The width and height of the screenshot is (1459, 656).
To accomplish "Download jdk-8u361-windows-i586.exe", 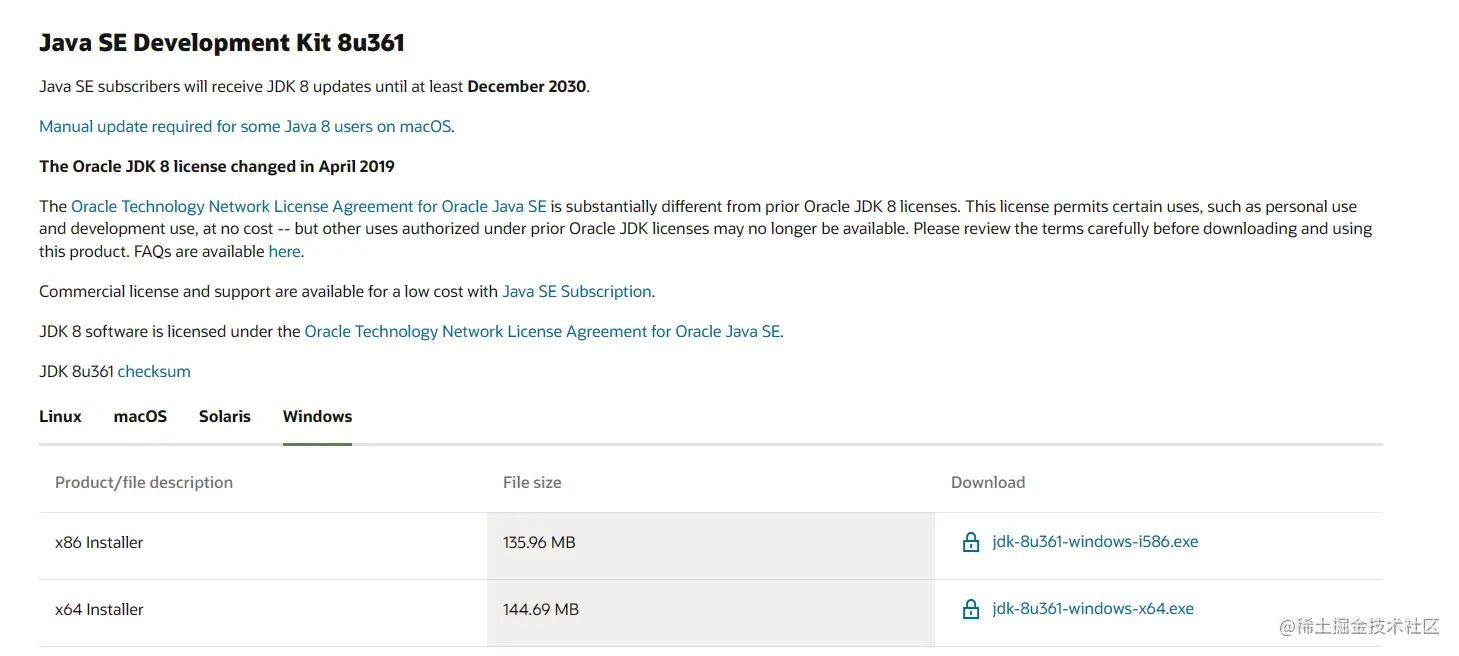I will tap(1095, 542).
